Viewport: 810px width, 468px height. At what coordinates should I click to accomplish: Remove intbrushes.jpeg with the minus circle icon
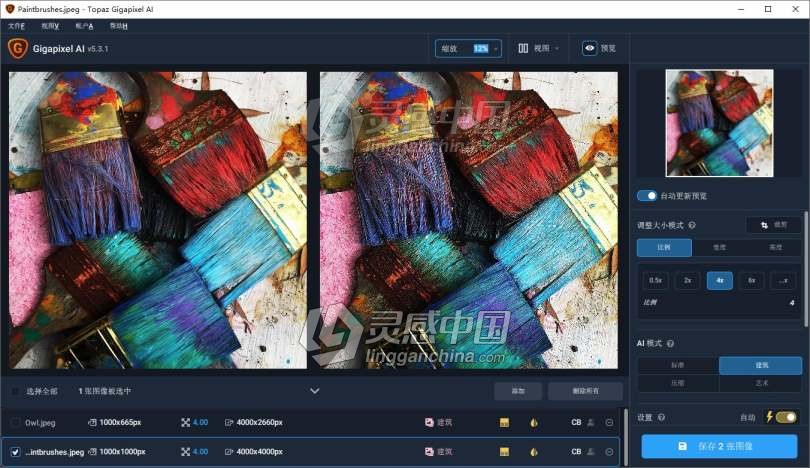[x=609, y=451]
